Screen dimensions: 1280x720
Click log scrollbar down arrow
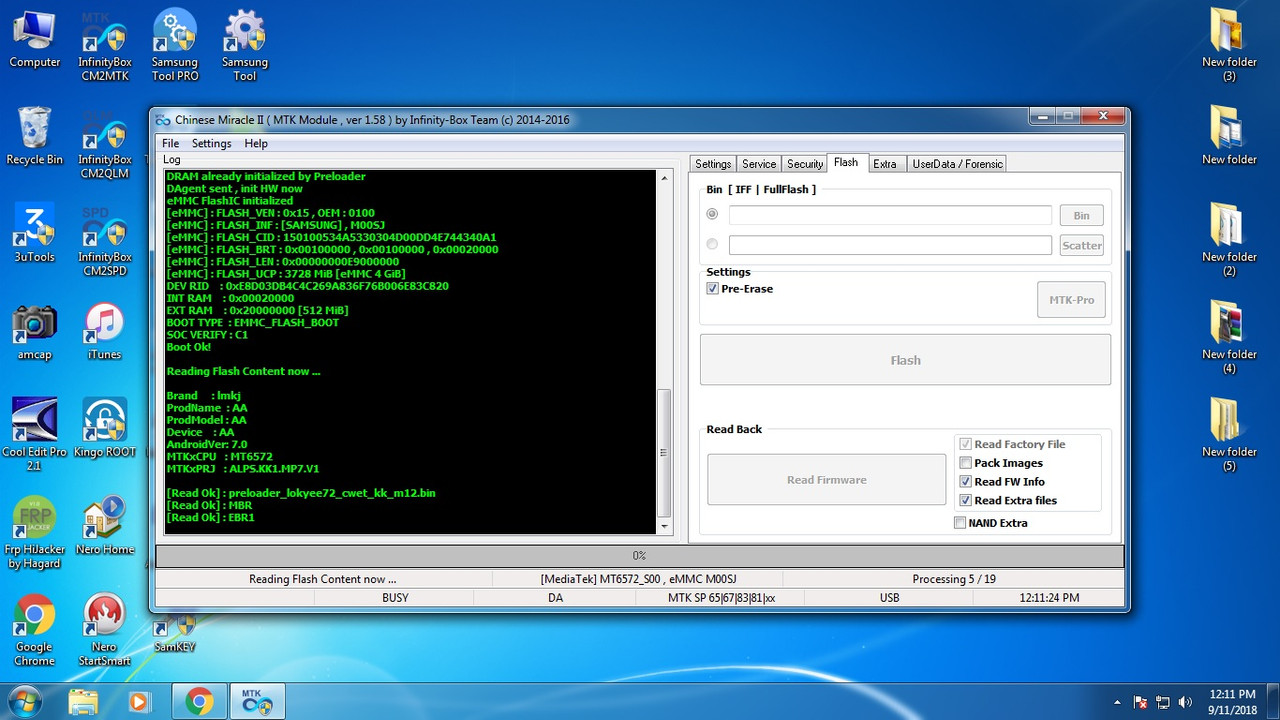pyautogui.click(x=664, y=526)
